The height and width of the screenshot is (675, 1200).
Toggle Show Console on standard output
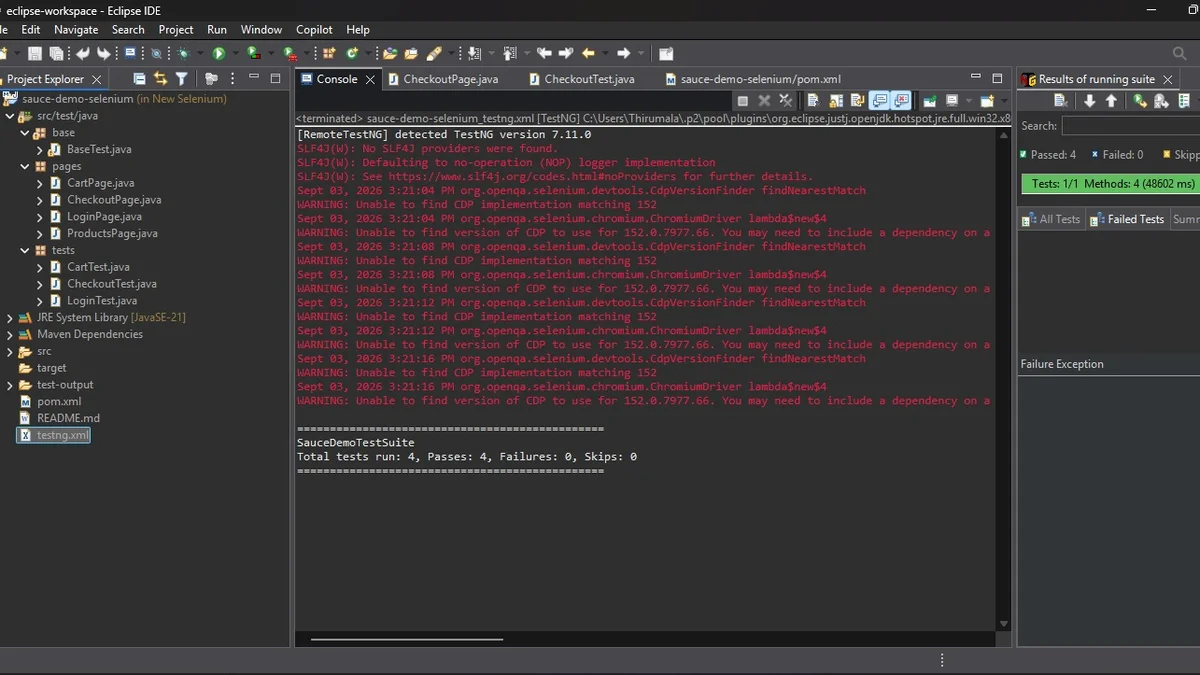pyautogui.click(x=880, y=101)
